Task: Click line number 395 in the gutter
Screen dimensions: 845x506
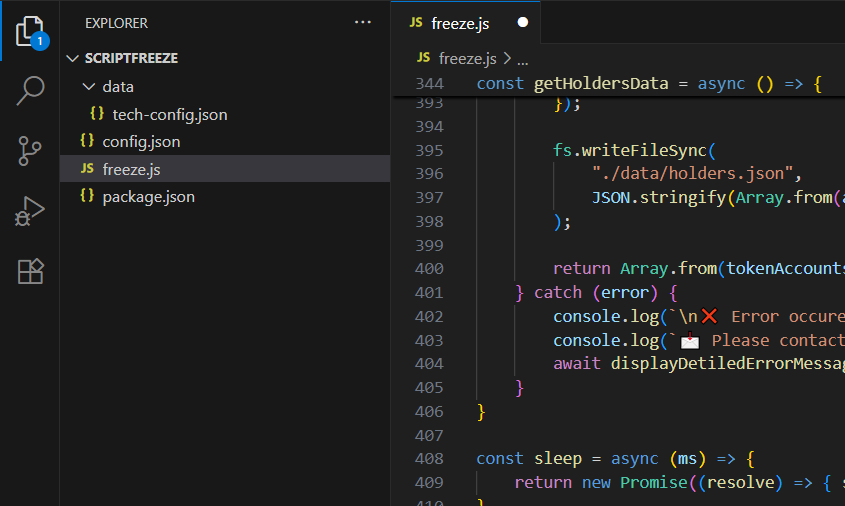Action: [x=430, y=150]
